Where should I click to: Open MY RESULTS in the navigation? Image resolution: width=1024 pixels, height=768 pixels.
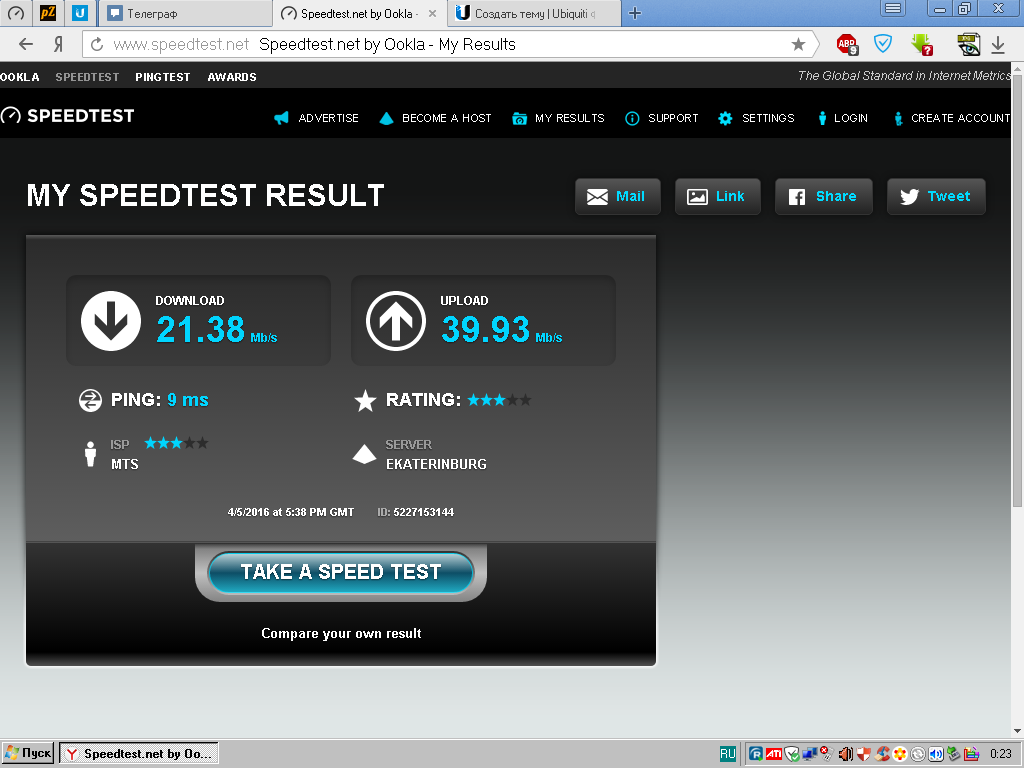click(559, 118)
